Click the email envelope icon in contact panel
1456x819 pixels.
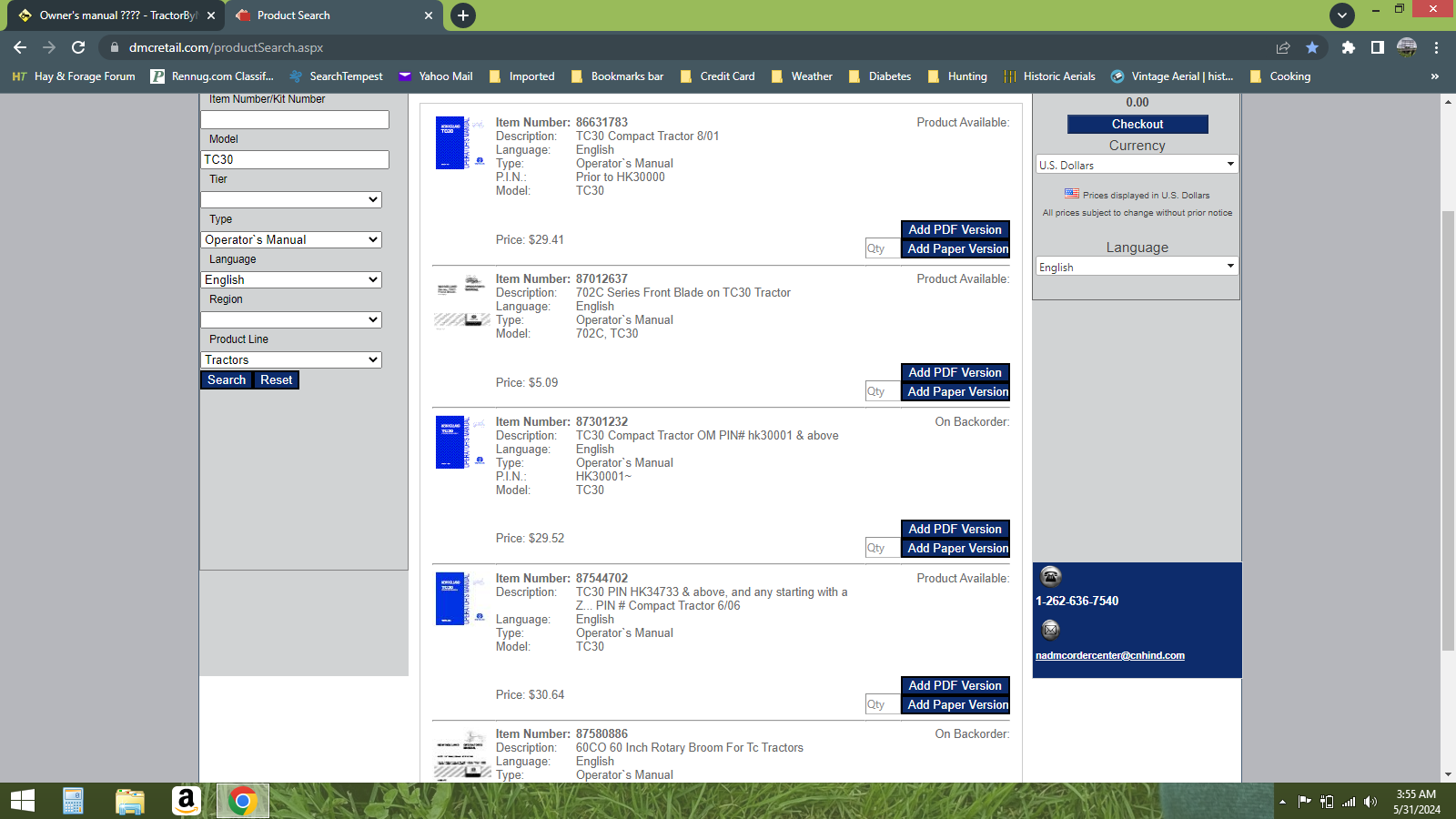tap(1050, 630)
